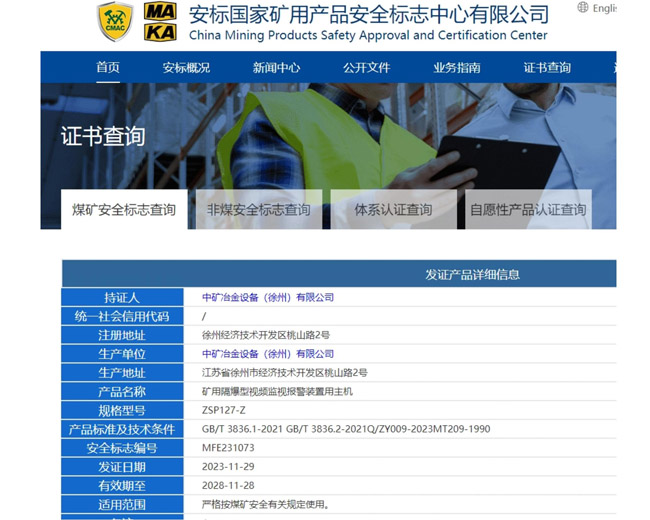Click the safety mark number MFE231073
The image size is (650, 520).
(x=228, y=448)
